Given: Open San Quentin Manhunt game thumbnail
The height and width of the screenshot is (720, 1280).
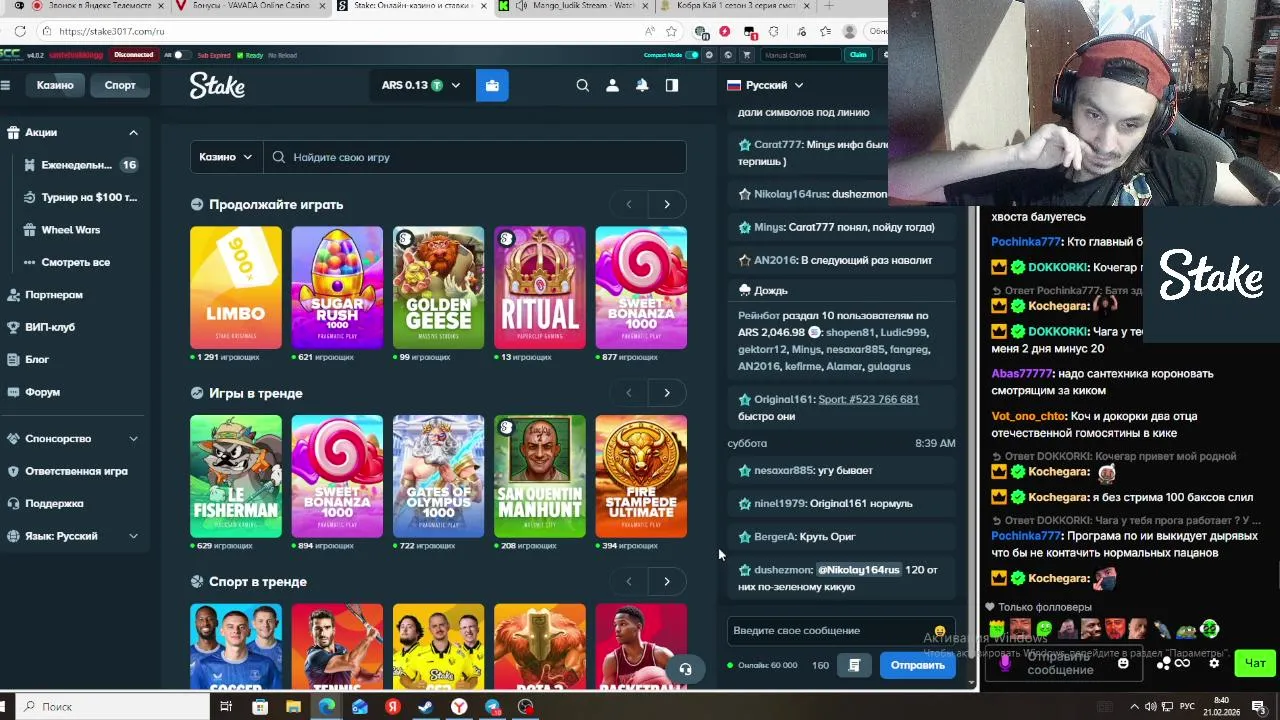Looking at the screenshot, I should coord(540,477).
